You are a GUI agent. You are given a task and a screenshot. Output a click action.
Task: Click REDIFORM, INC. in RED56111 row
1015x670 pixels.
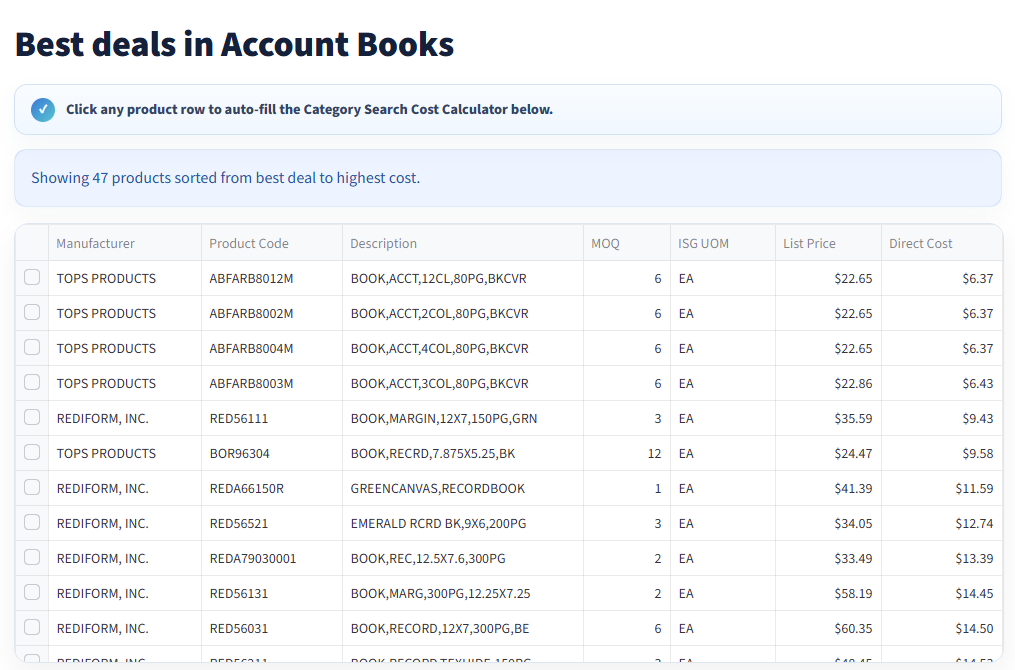(x=102, y=418)
